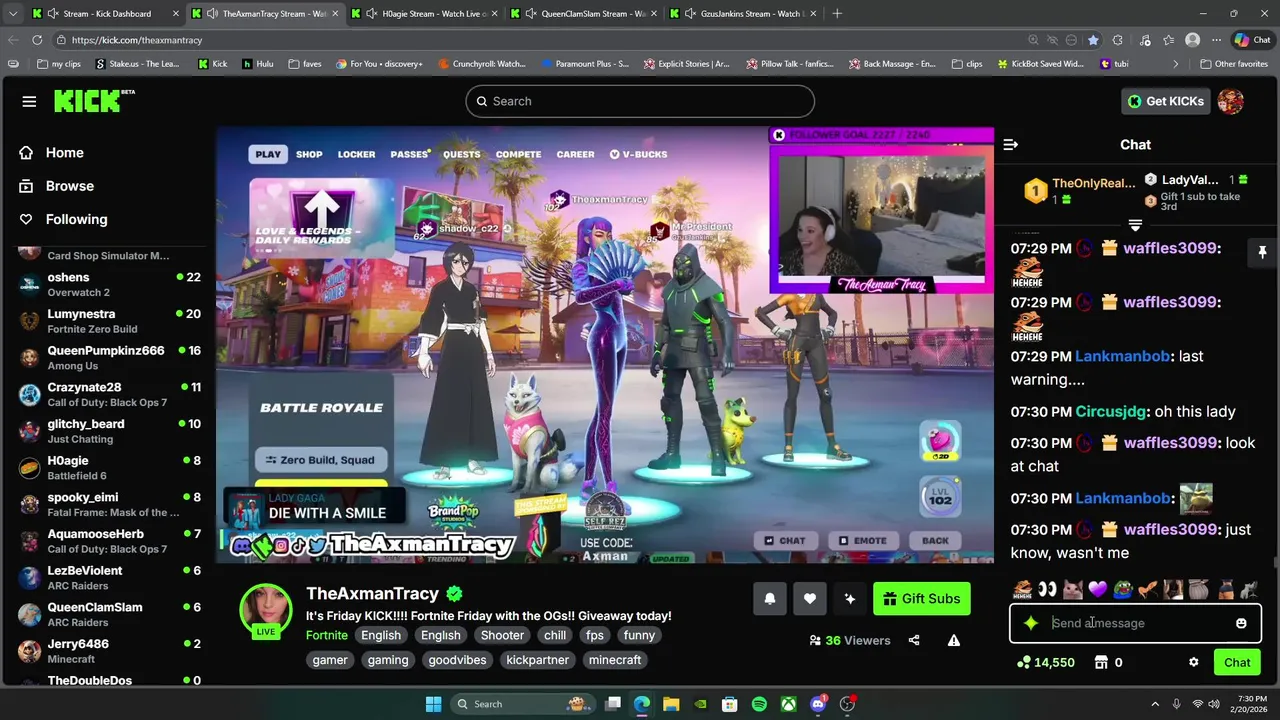
Task: Open the Windows Start menu
Action: click(x=433, y=704)
